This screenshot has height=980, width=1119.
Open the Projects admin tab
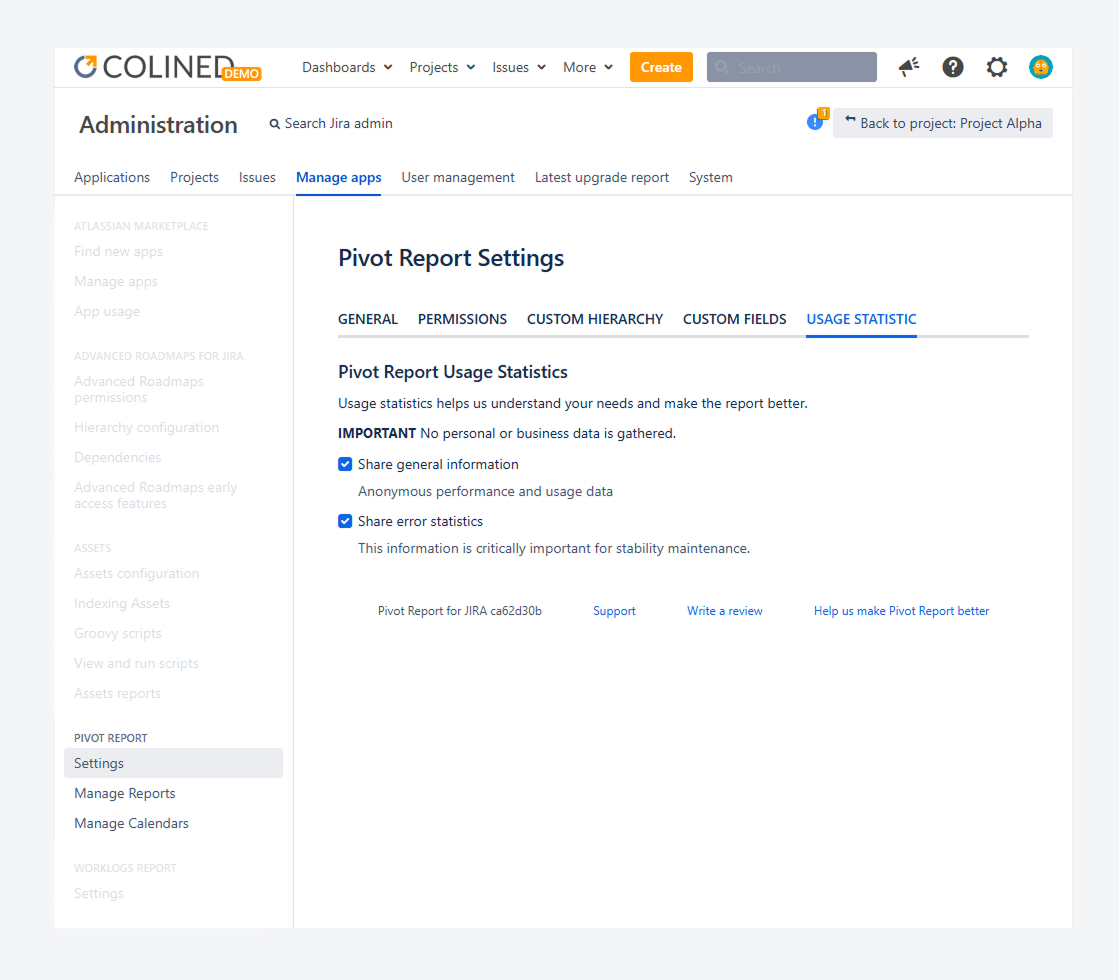pos(194,178)
